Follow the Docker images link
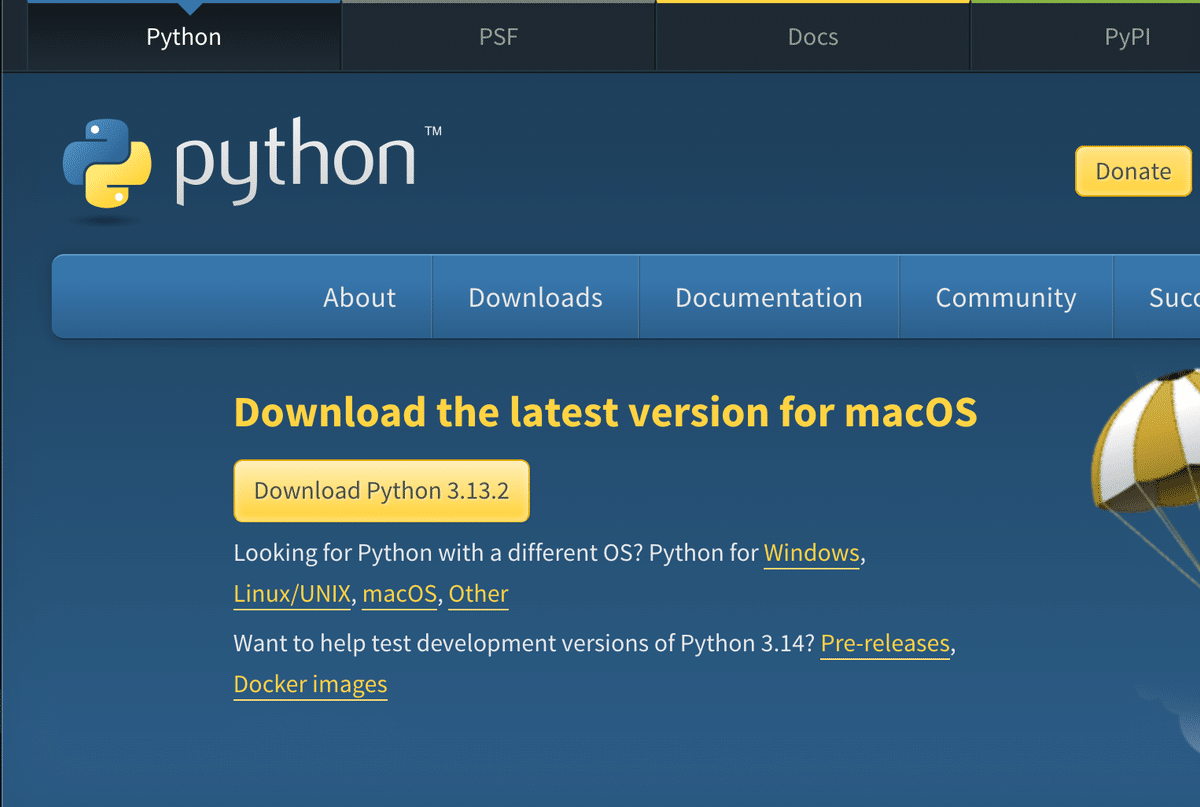This screenshot has width=1200, height=807. 310,685
